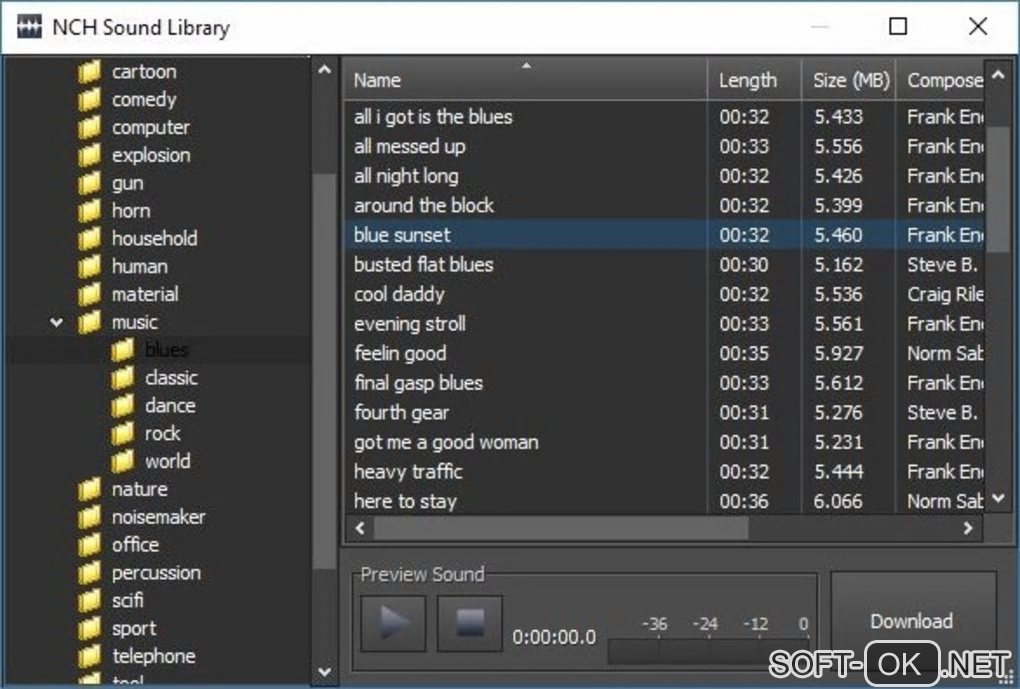Select the 'around the block' track
Image resolution: width=1020 pixels, height=689 pixels.
tap(664, 206)
